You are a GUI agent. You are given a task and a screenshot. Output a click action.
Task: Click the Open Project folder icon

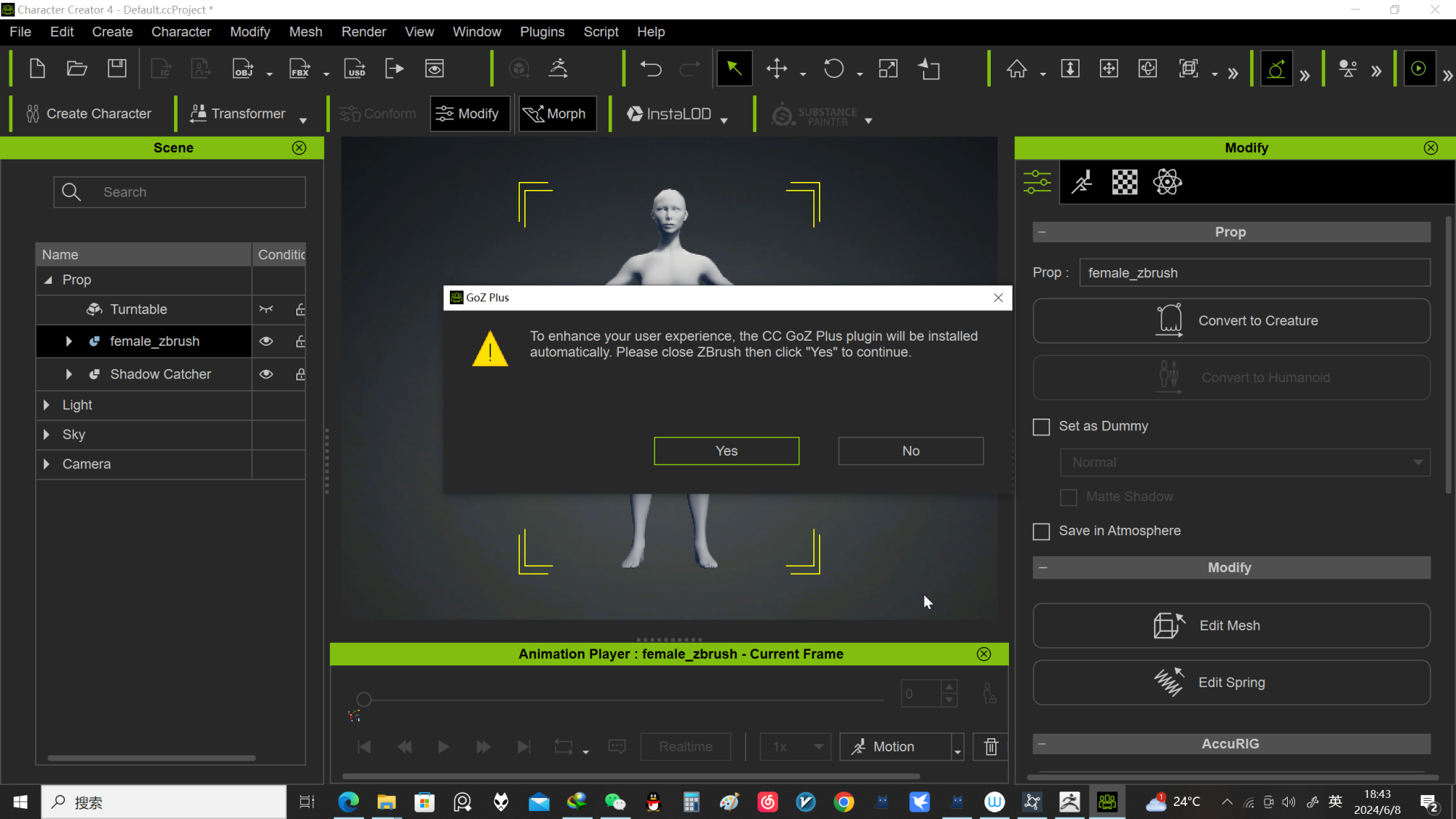click(x=77, y=69)
